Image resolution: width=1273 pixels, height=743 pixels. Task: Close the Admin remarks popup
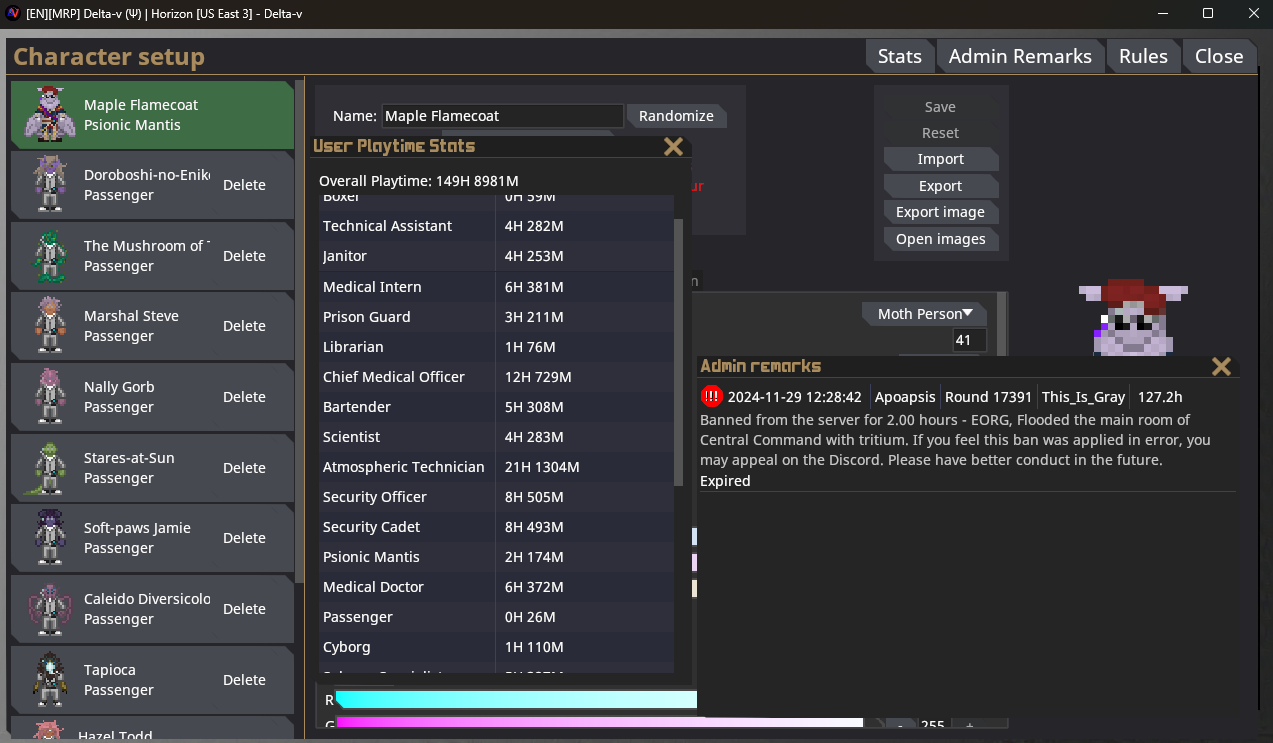pos(1221,366)
